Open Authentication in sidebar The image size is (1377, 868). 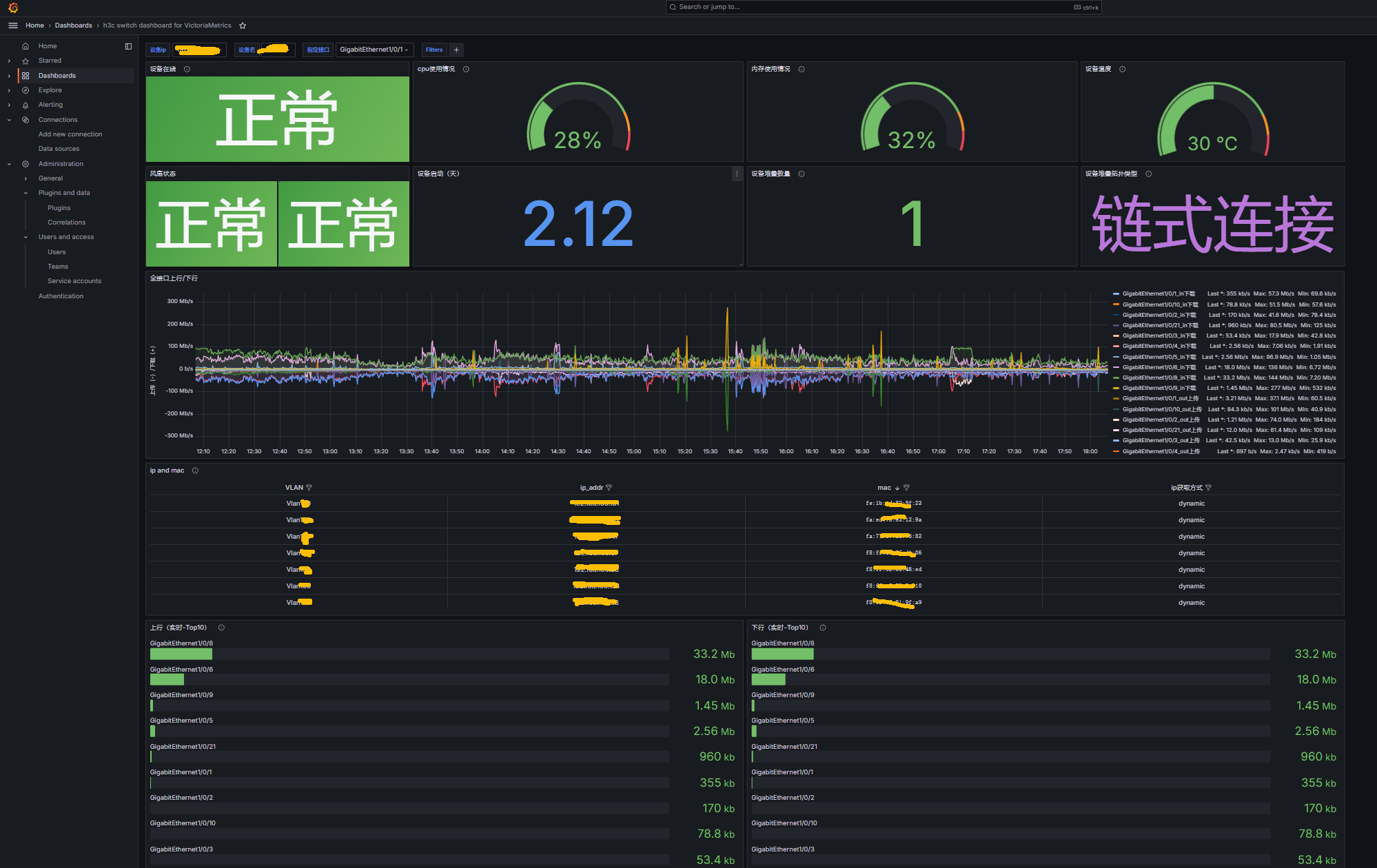point(61,296)
